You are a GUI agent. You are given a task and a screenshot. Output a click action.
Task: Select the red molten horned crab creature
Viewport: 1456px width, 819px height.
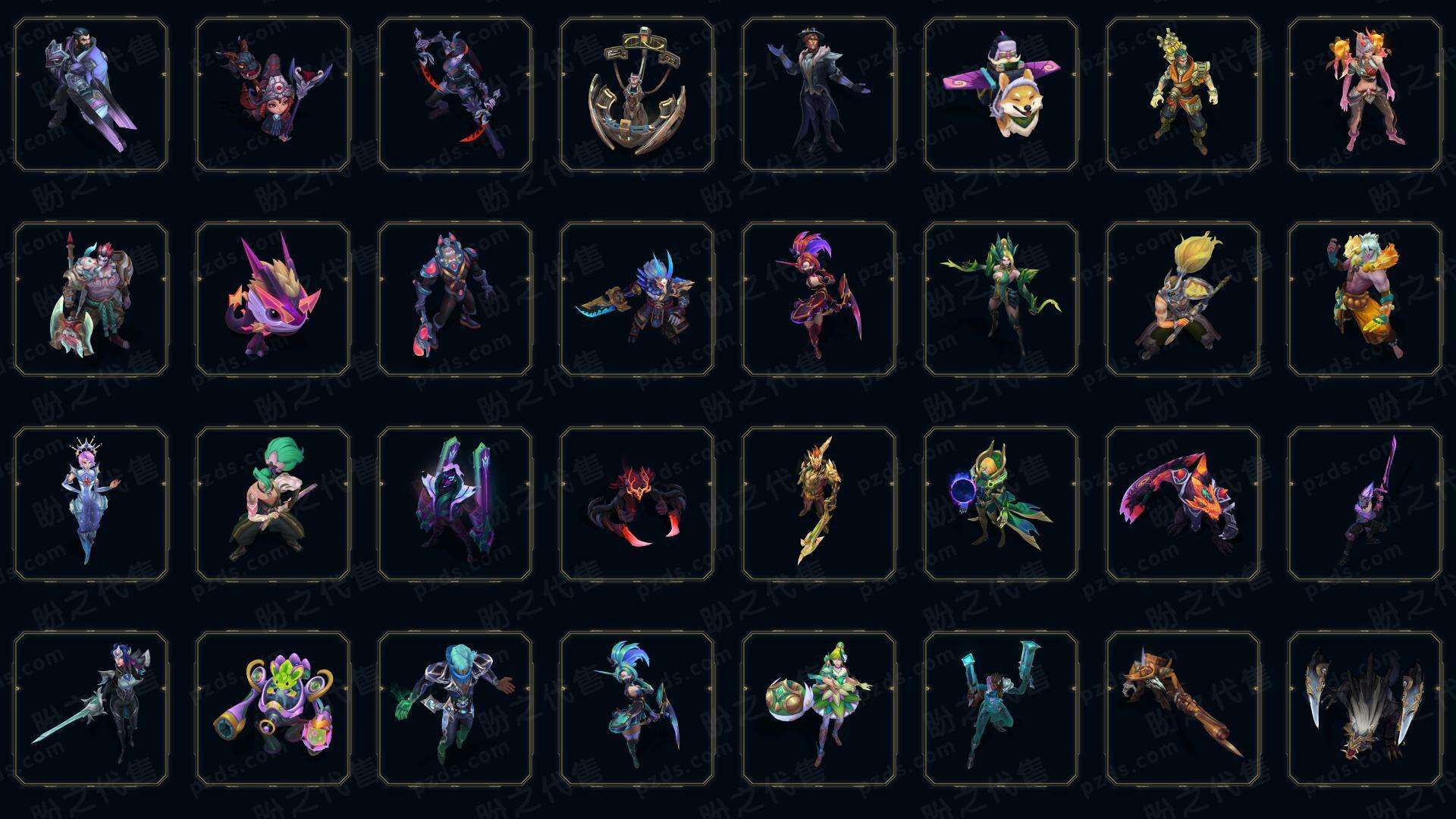pos(637,504)
